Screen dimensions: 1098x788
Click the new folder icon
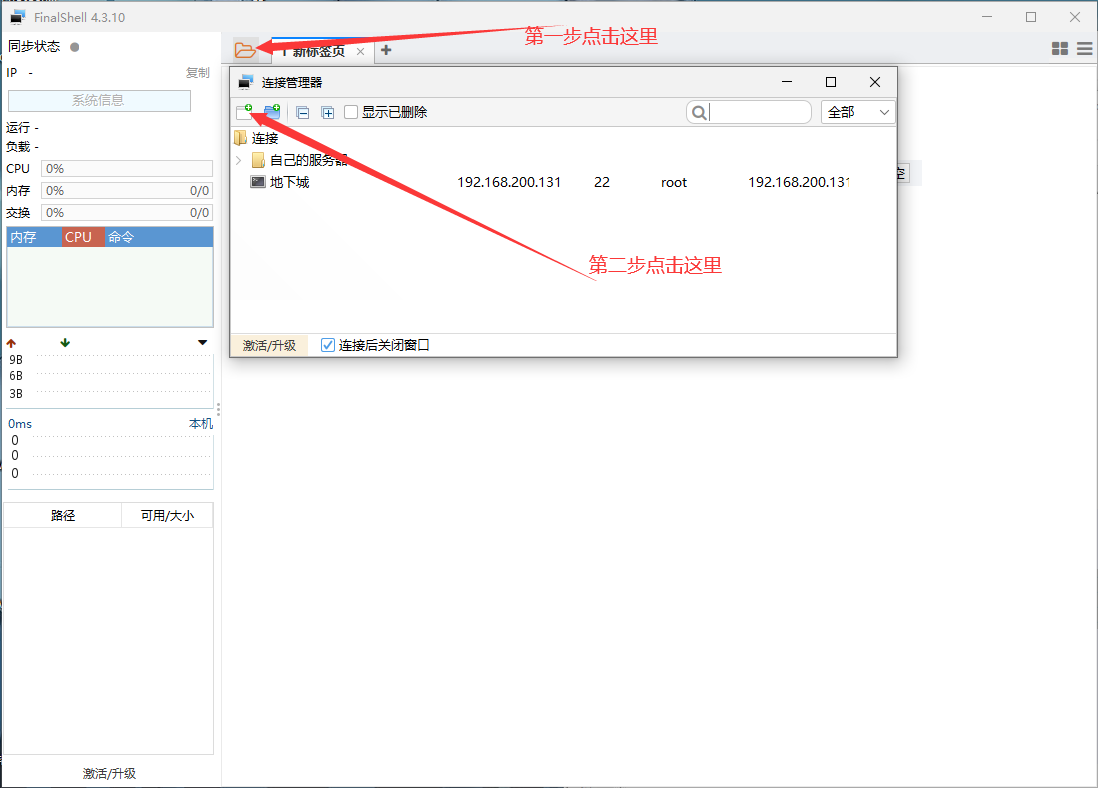pyautogui.click(x=272, y=112)
